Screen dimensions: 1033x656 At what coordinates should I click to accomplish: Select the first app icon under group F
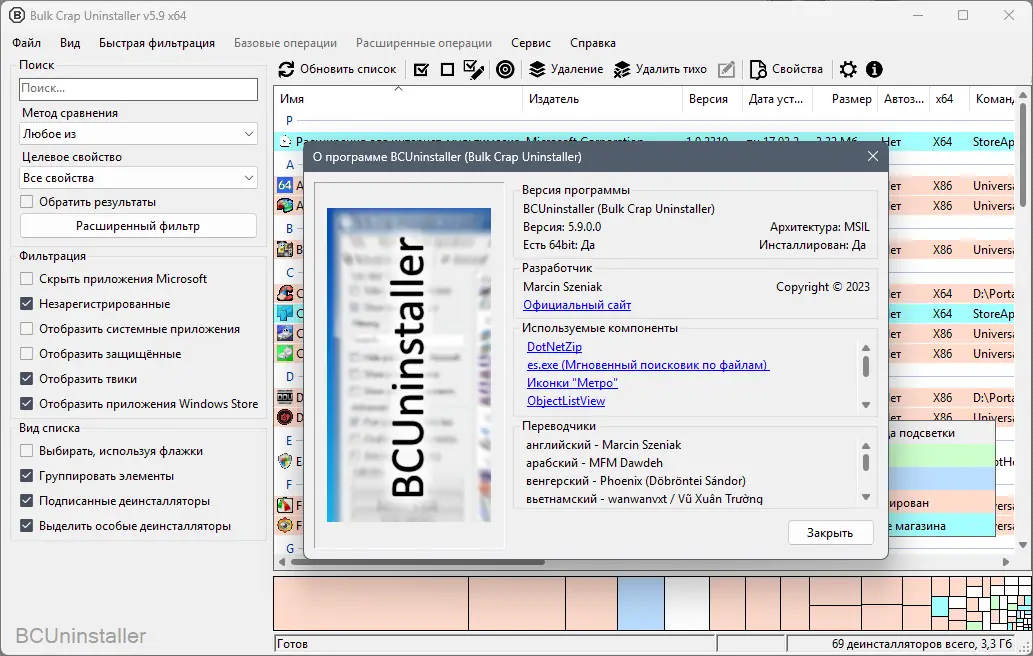tap(285, 506)
